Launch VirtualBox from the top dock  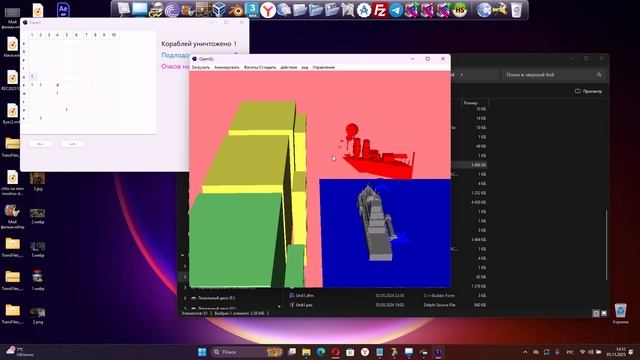coord(220,10)
